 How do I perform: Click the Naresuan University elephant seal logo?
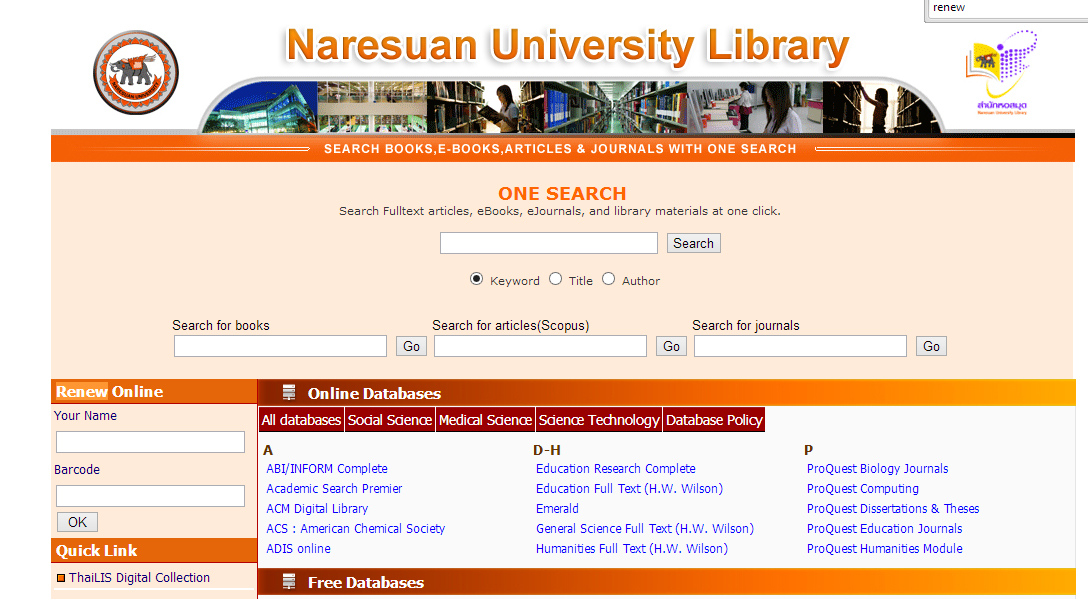click(136, 72)
